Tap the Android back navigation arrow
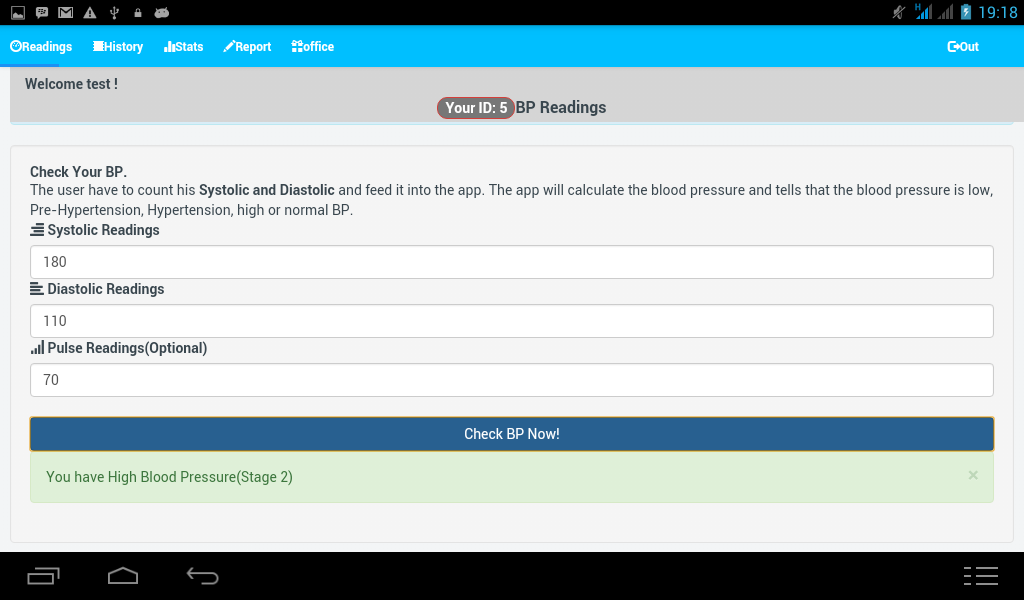This screenshot has width=1024, height=600. point(202,576)
